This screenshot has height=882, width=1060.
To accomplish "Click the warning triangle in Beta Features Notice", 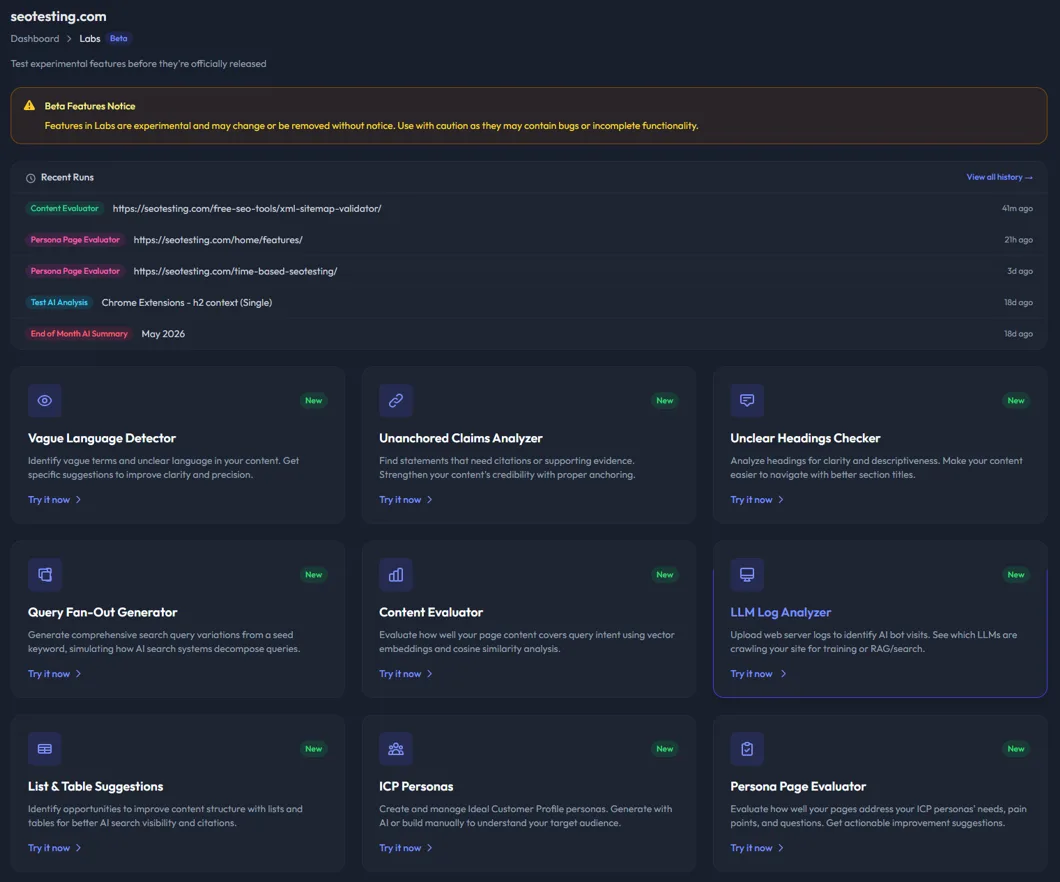I will pyautogui.click(x=29, y=105).
